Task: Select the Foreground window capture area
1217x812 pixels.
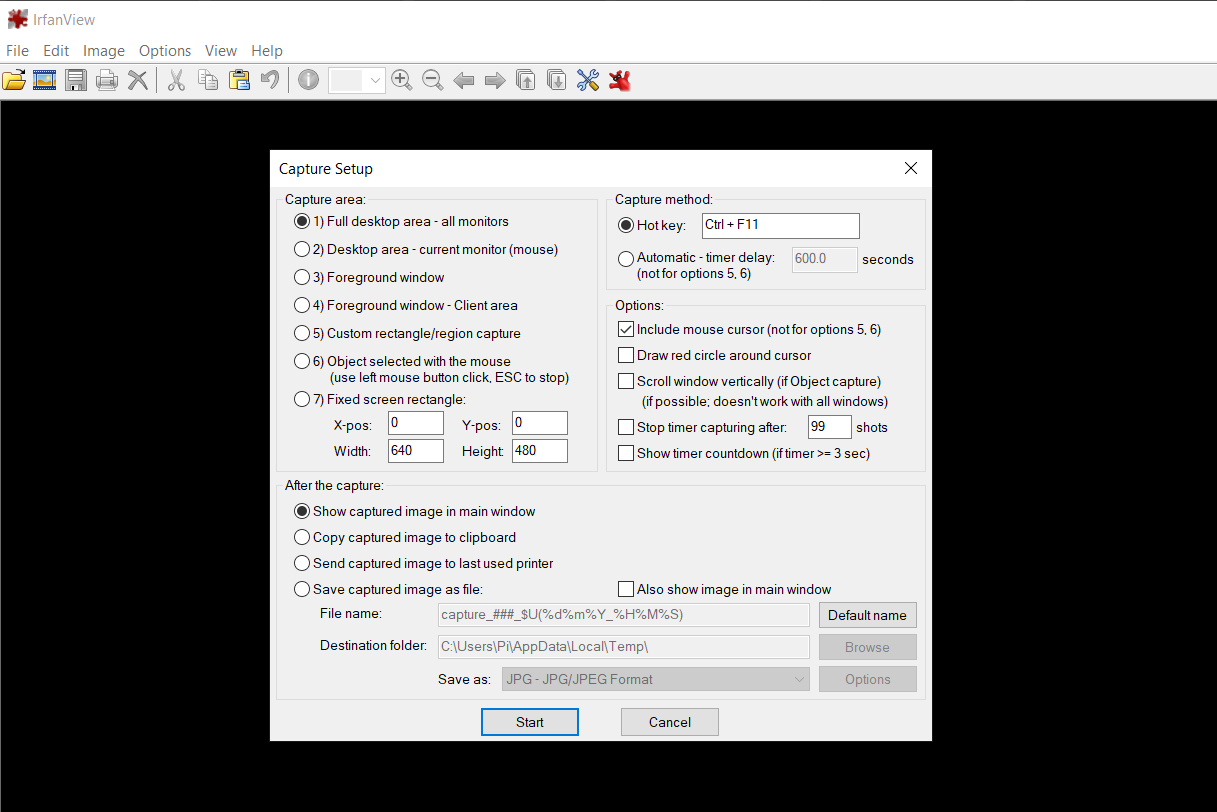Action: click(x=303, y=277)
